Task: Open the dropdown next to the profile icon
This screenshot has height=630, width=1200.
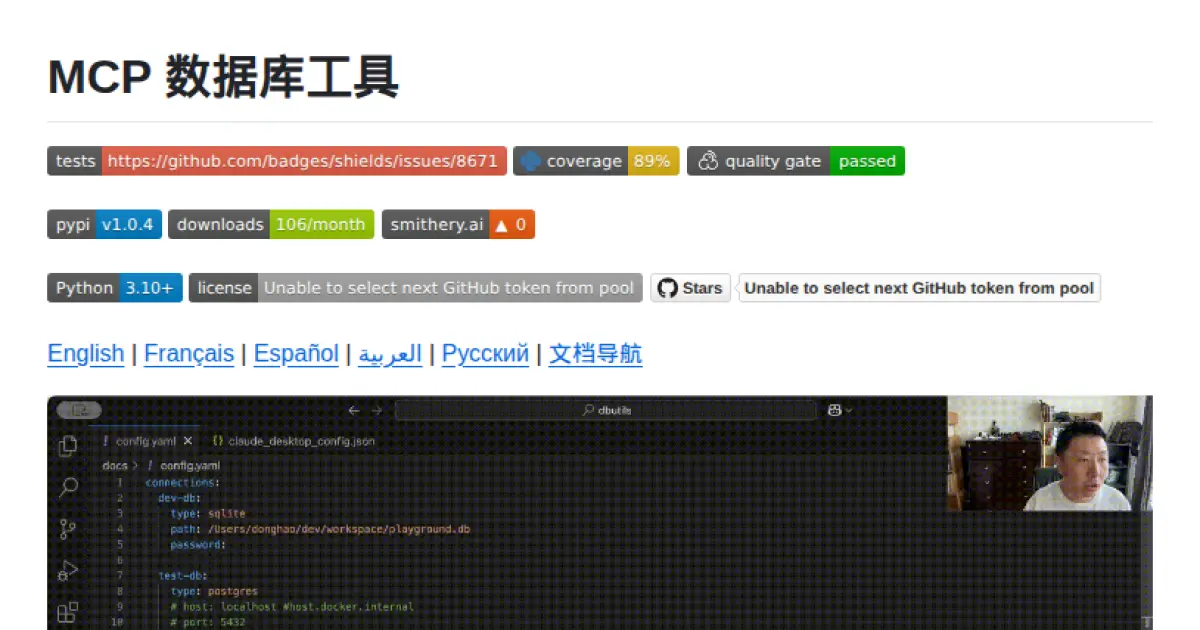Action: [847, 410]
